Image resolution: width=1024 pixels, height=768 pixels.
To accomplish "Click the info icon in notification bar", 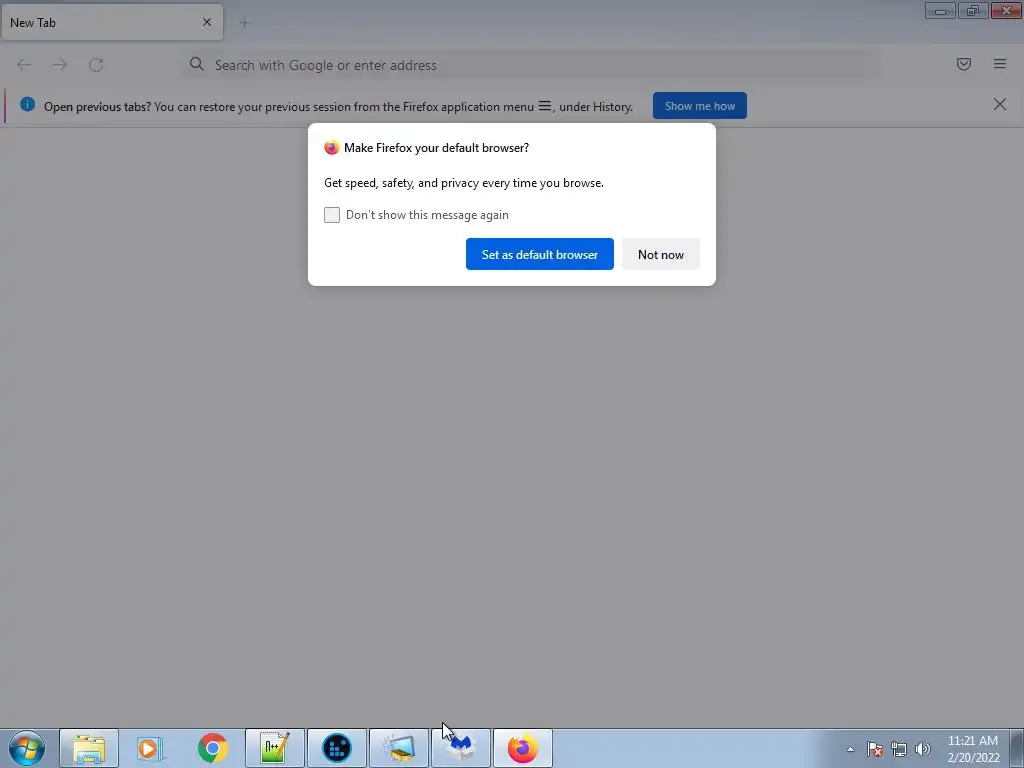I will pyautogui.click(x=27, y=104).
